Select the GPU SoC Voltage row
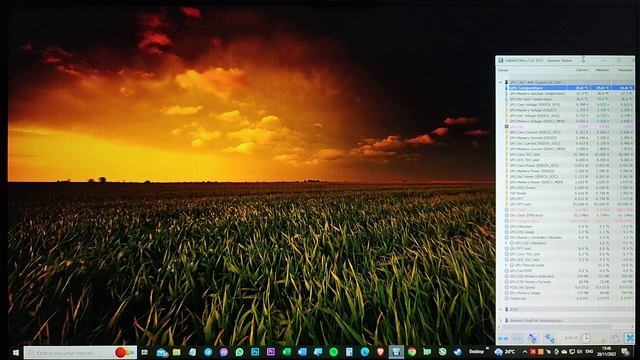This screenshot has width=640, height=360. [569, 116]
